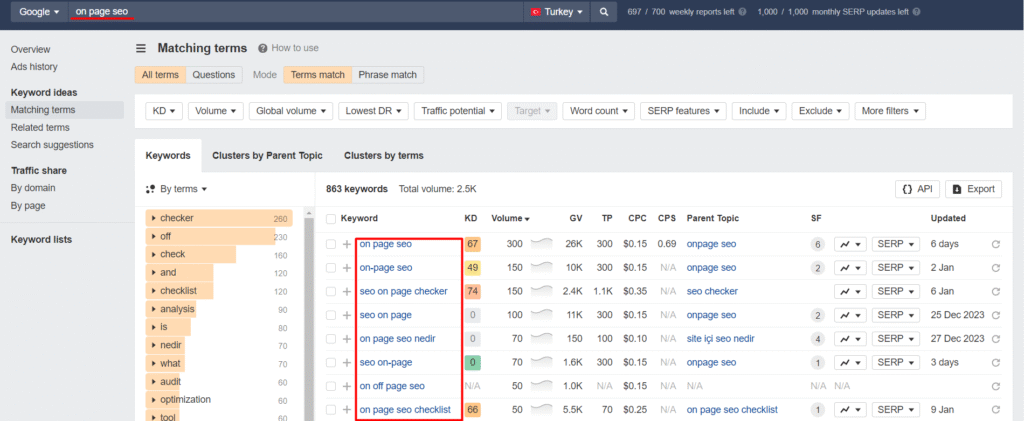Go to Related terms in sidebar

point(40,127)
